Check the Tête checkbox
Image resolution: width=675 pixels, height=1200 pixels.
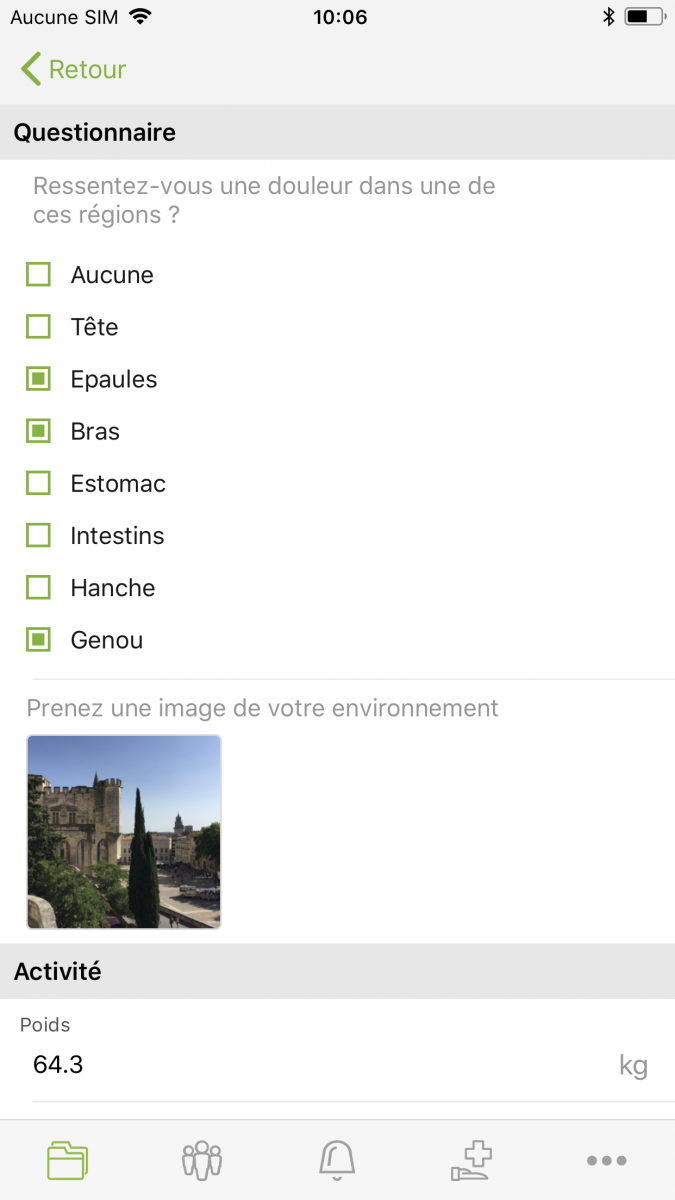(x=38, y=327)
